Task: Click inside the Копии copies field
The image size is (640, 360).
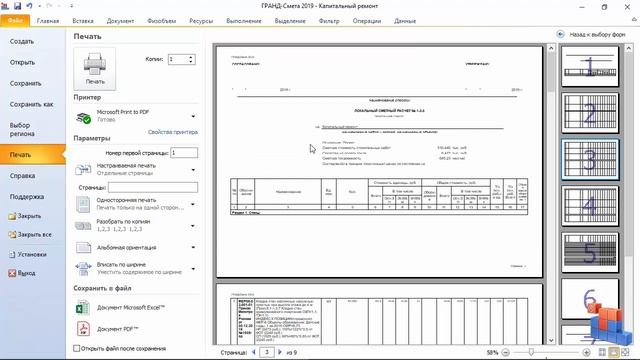Action: (x=178, y=60)
